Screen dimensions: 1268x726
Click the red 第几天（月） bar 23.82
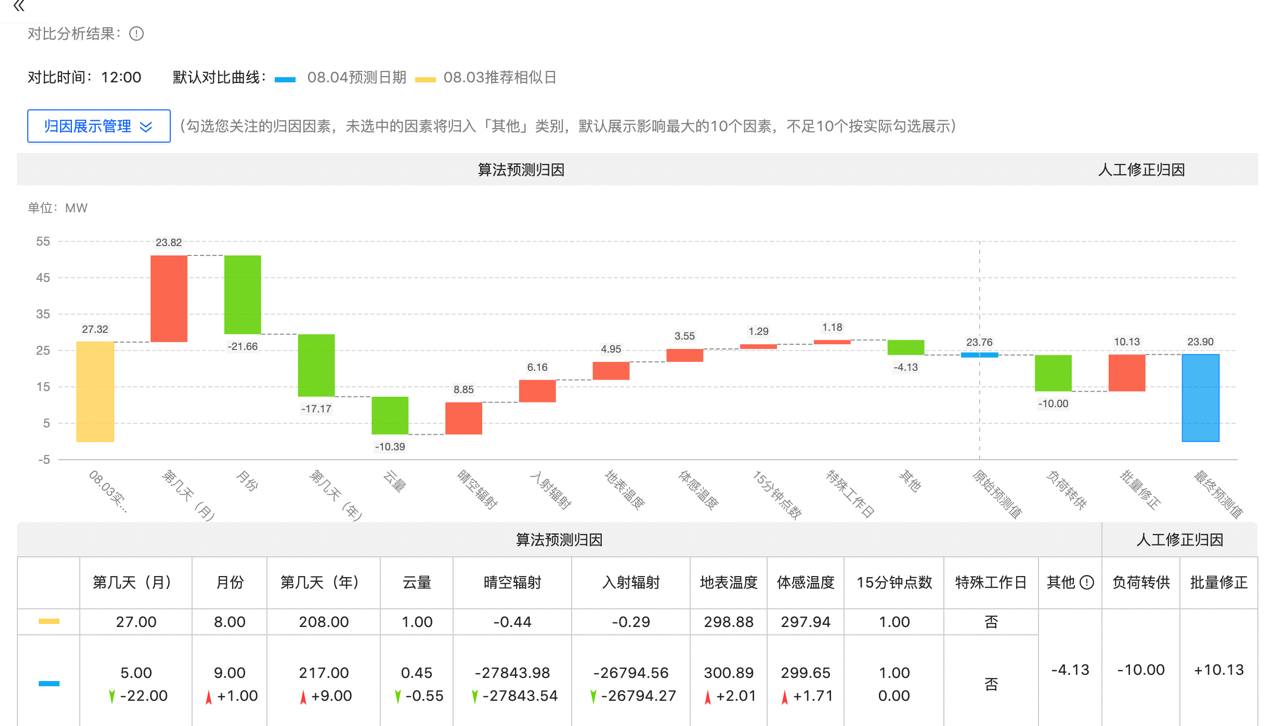tap(169, 298)
